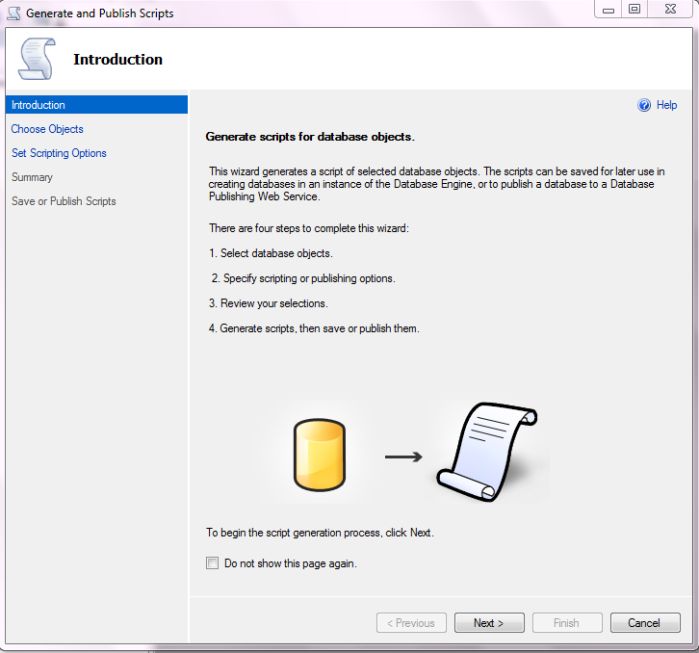This screenshot has height=653, width=699.
Task: Click the blue question mark Help icon
Action: coord(644,105)
